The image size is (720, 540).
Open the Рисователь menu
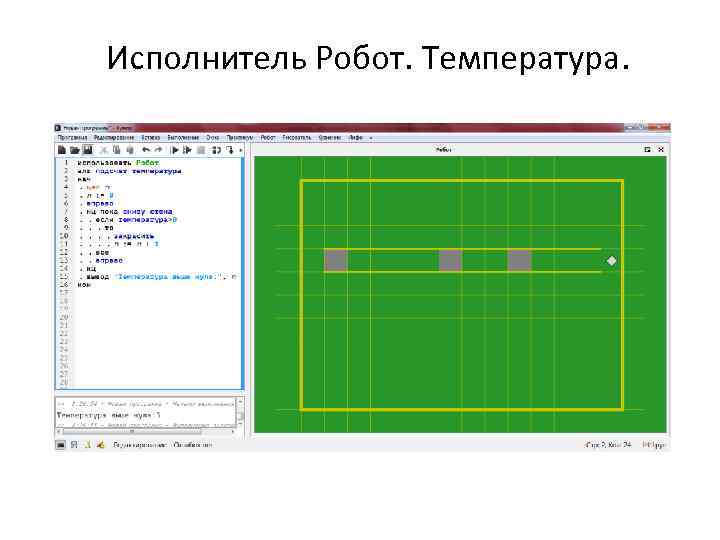click(x=297, y=137)
